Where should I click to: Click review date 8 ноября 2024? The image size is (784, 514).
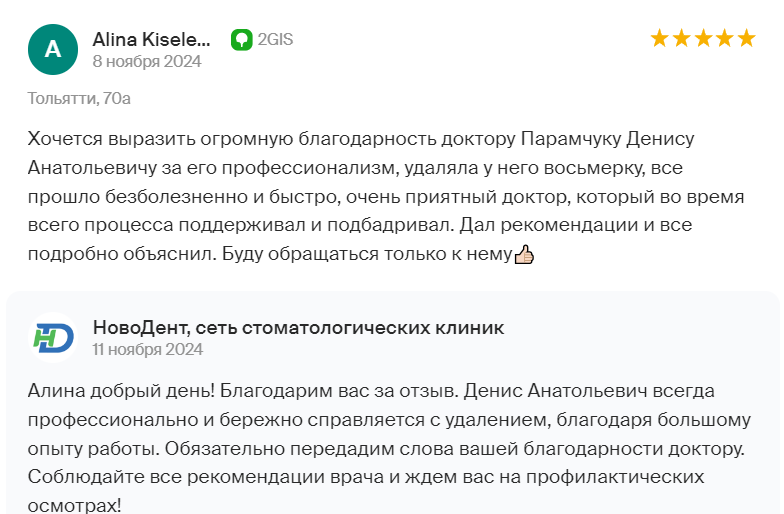point(147,62)
